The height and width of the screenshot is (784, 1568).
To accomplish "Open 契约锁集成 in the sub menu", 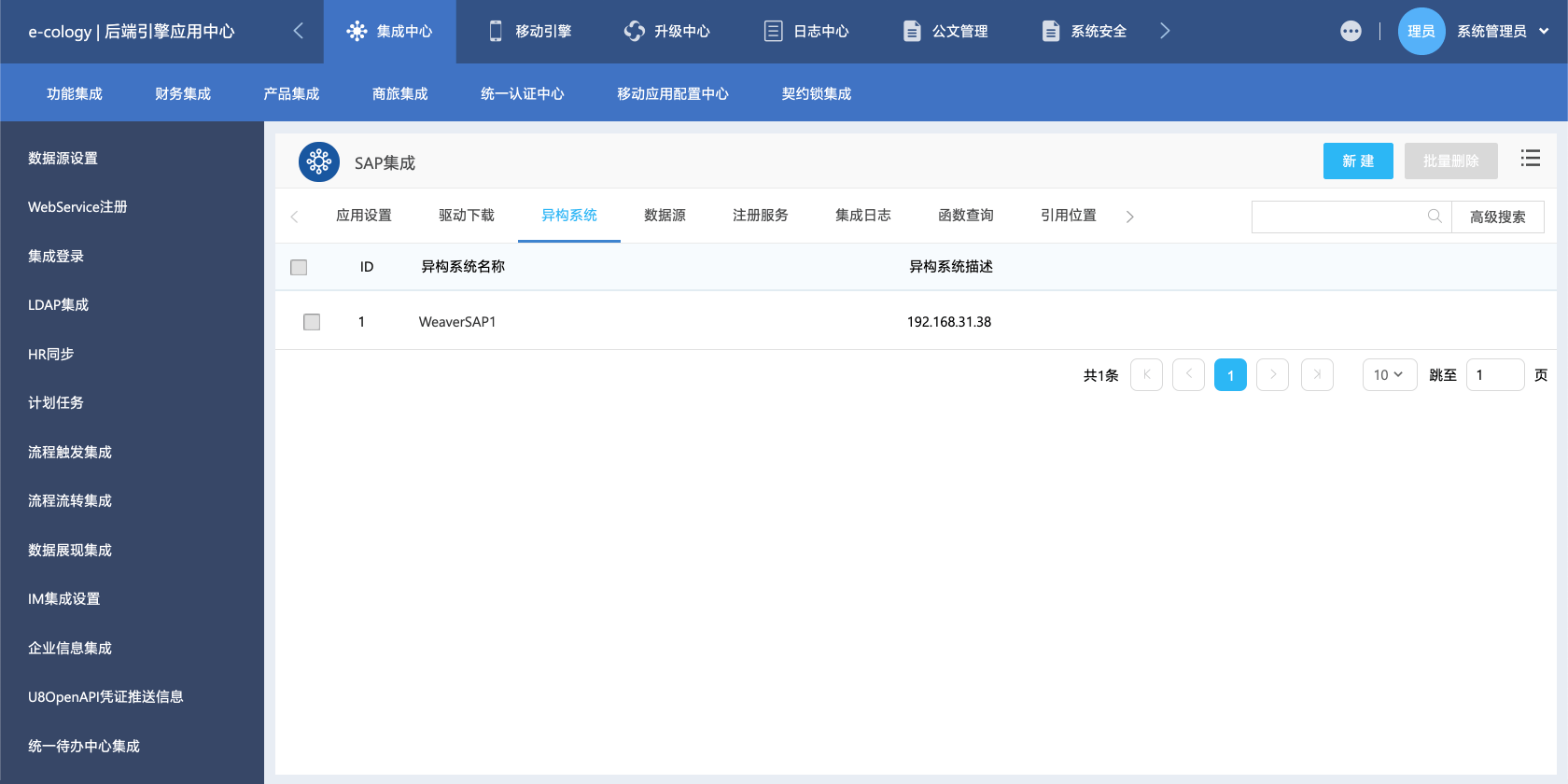I will point(817,93).
